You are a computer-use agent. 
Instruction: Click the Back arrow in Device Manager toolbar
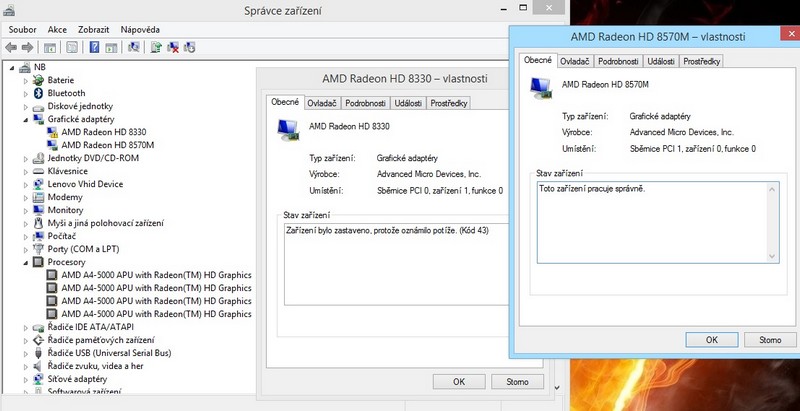[11, 47]
